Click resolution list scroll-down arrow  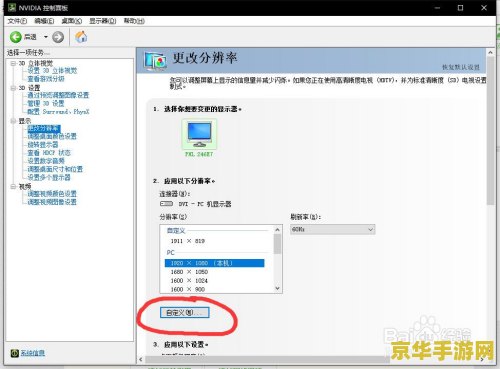[x=277, y=289]
